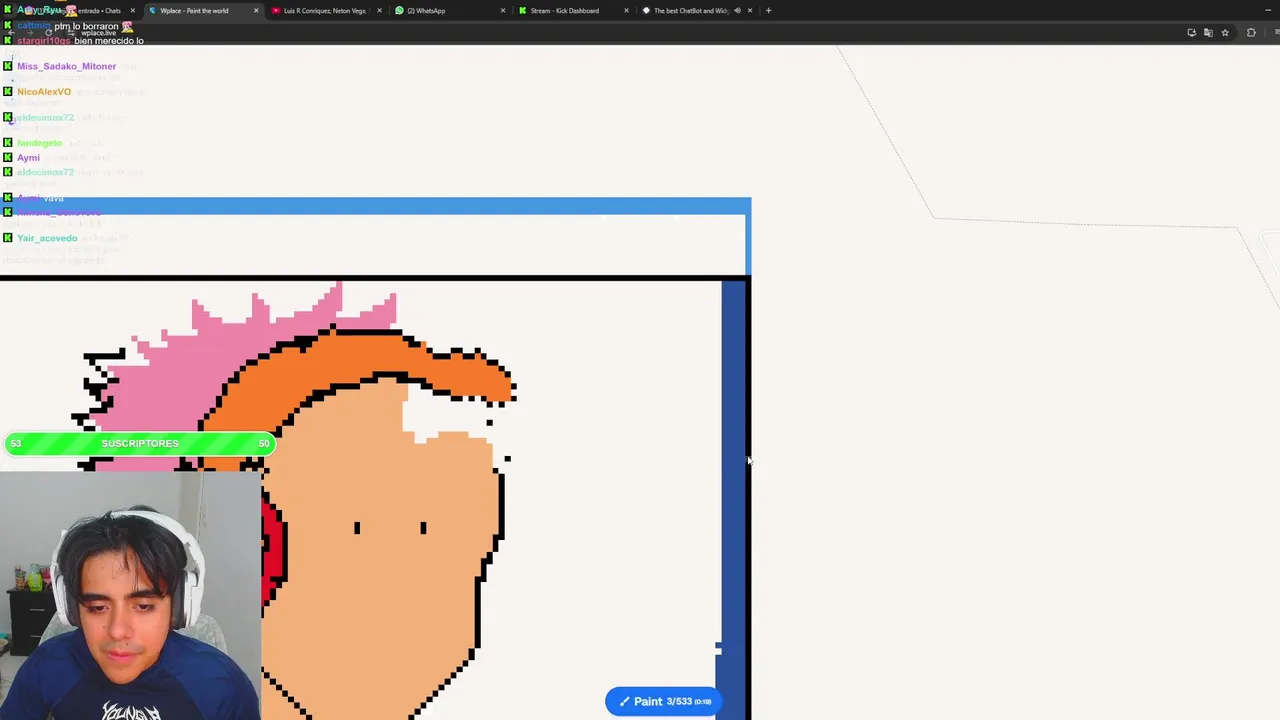Viewport: 1280px width, 720px height.
Task: Mute the audio icon on the ChatBot tab
Action: 737,10
